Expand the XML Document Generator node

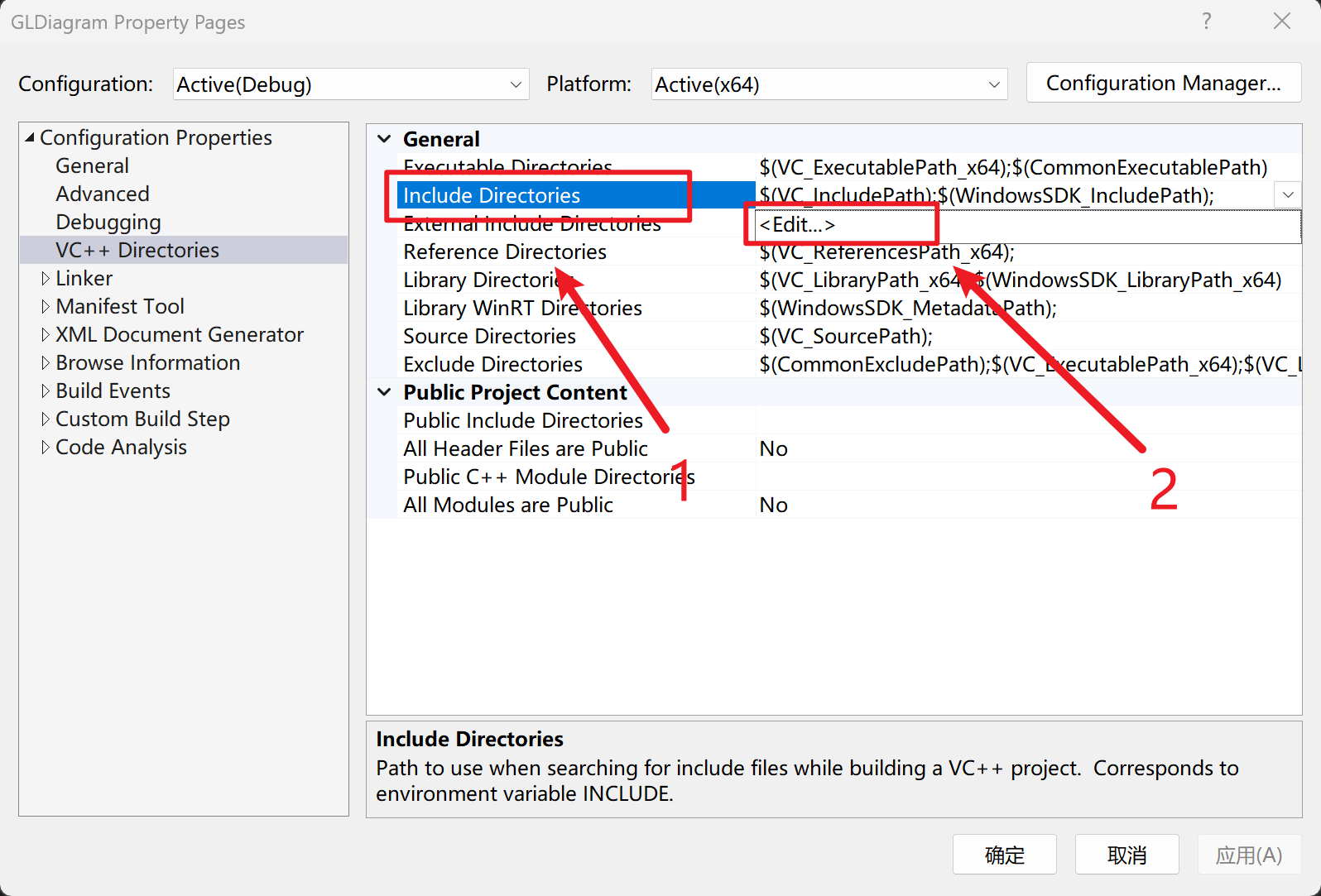click(x=46, y=334)
